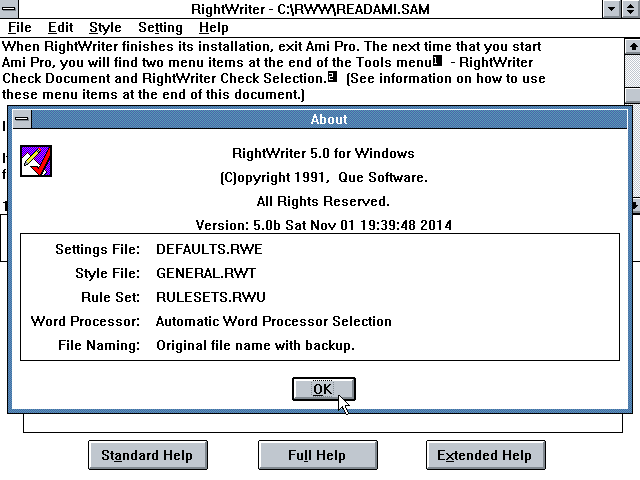Viewport: 640px width, 480px height.
Task: Click the "RightWriter 5.0 for Windows" heading
Action: [323, 153]
